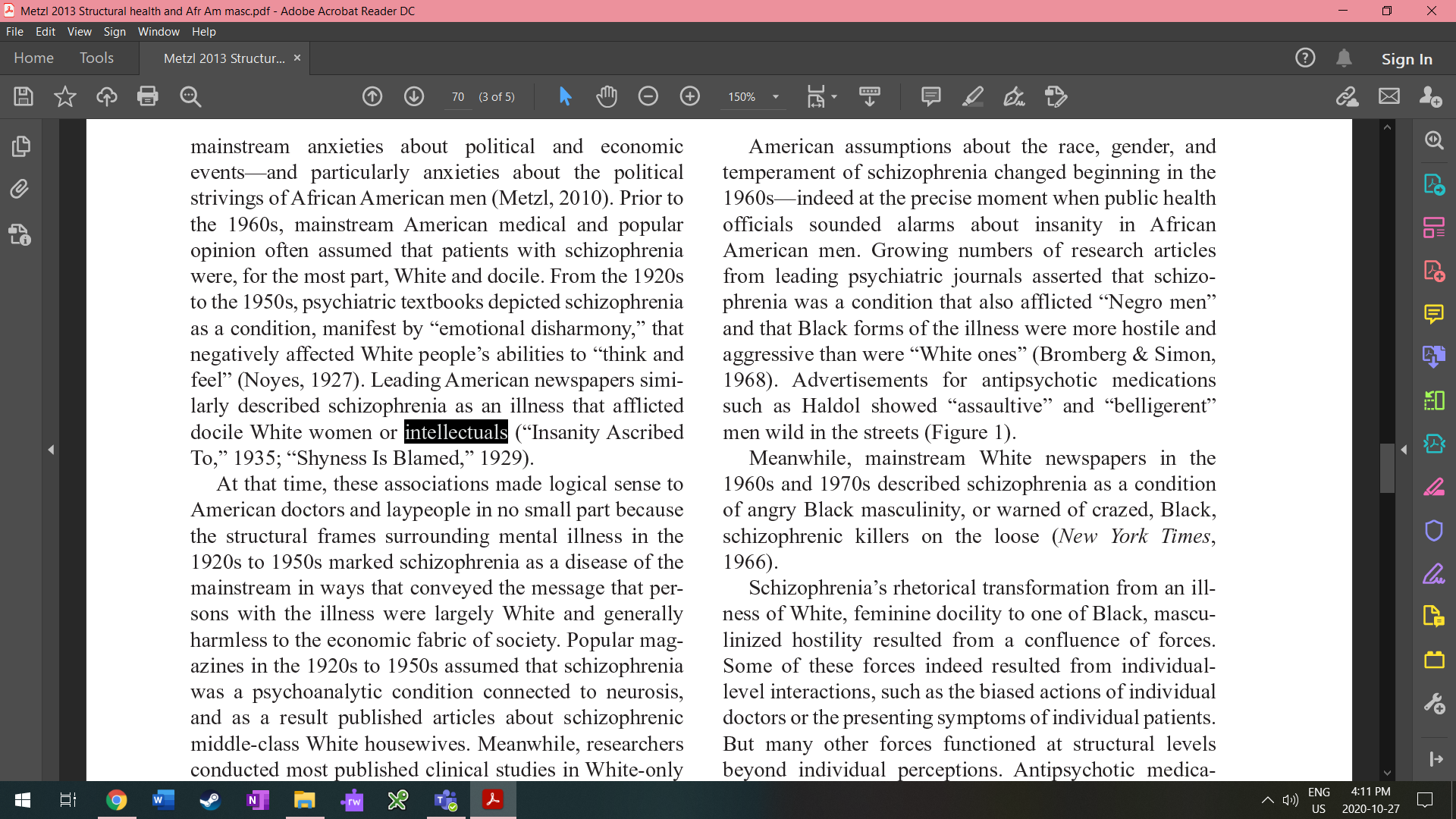Open the Add Comment tool
Screen dimensions: 1456x819
pyautogui.click(x=930, y=97)
